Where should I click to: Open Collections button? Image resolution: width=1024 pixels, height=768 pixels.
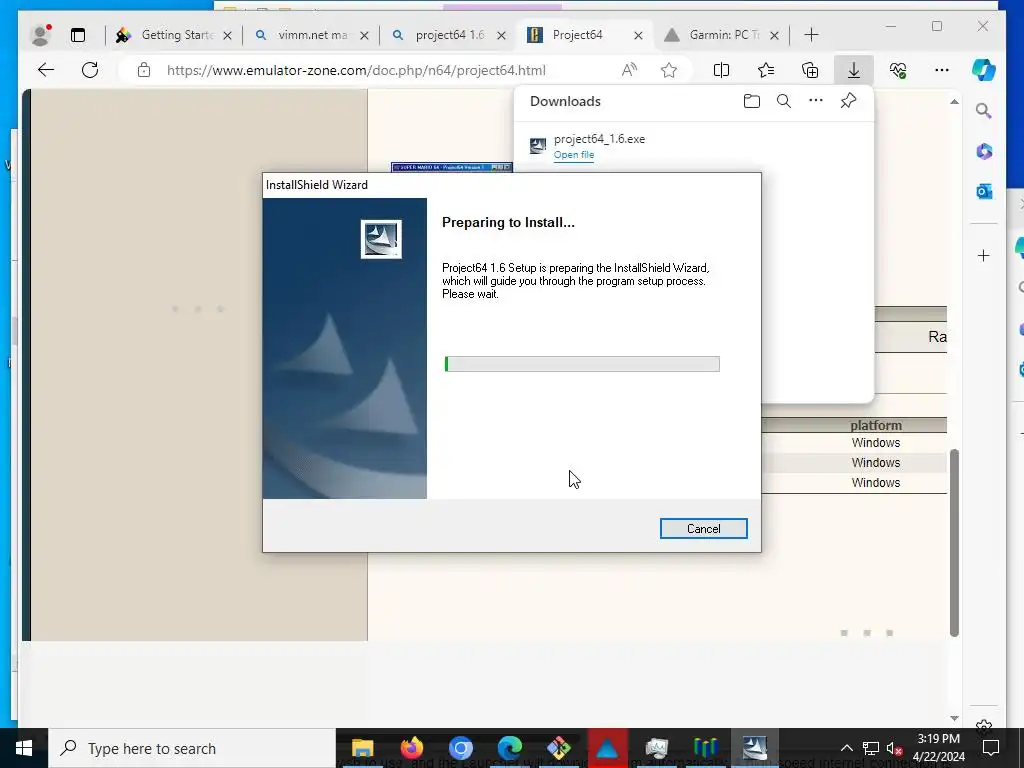click(810, 70)
